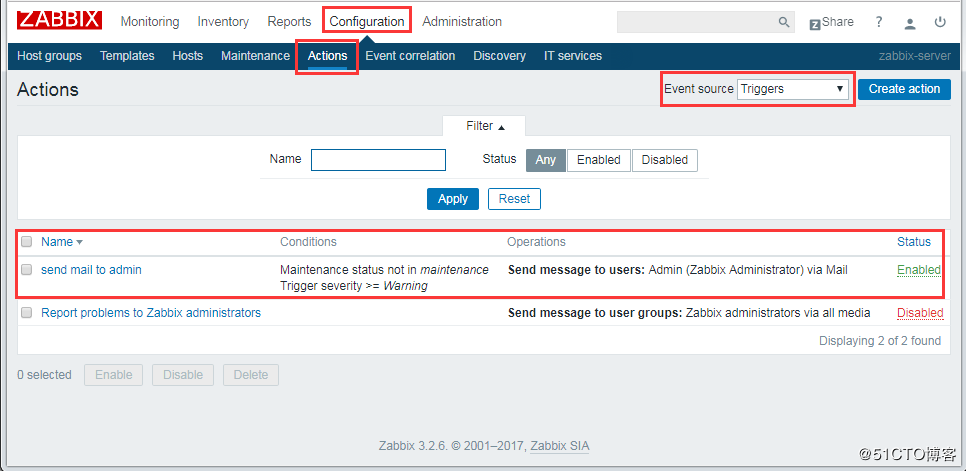966x471 pixels.
Task: Sort by the Name column arrow
Action: [79, 243]
